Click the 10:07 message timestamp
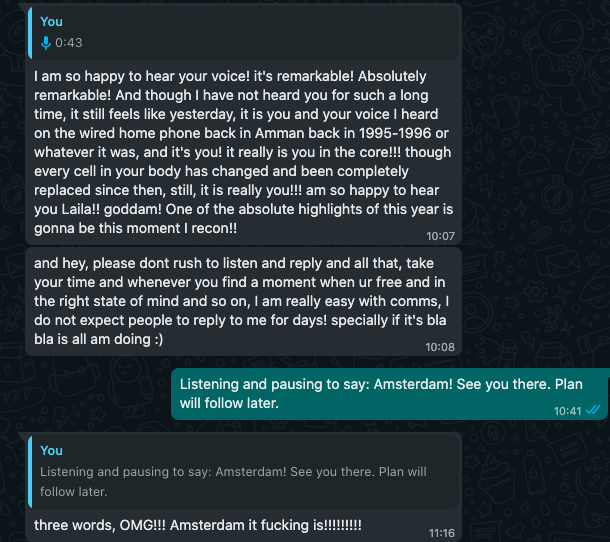 [440, 236]
